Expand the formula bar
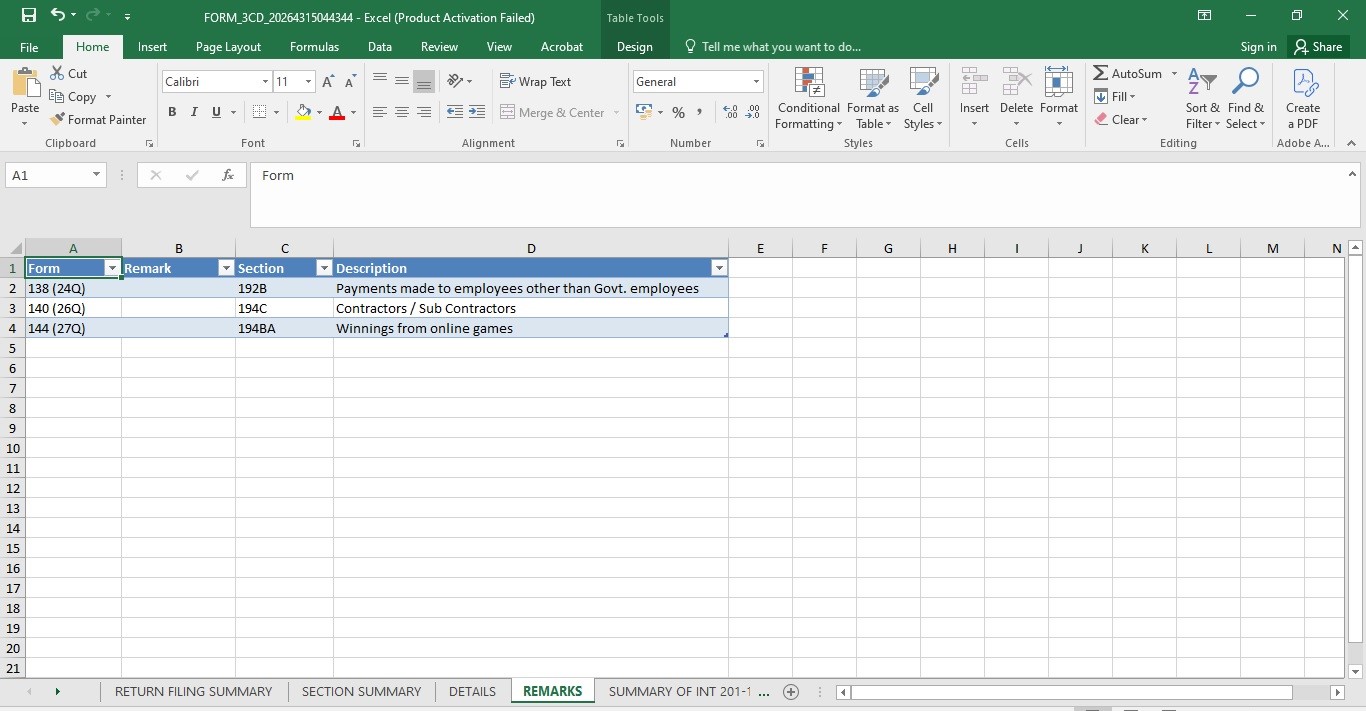The image size is (1366, 711). (1352, 174)
